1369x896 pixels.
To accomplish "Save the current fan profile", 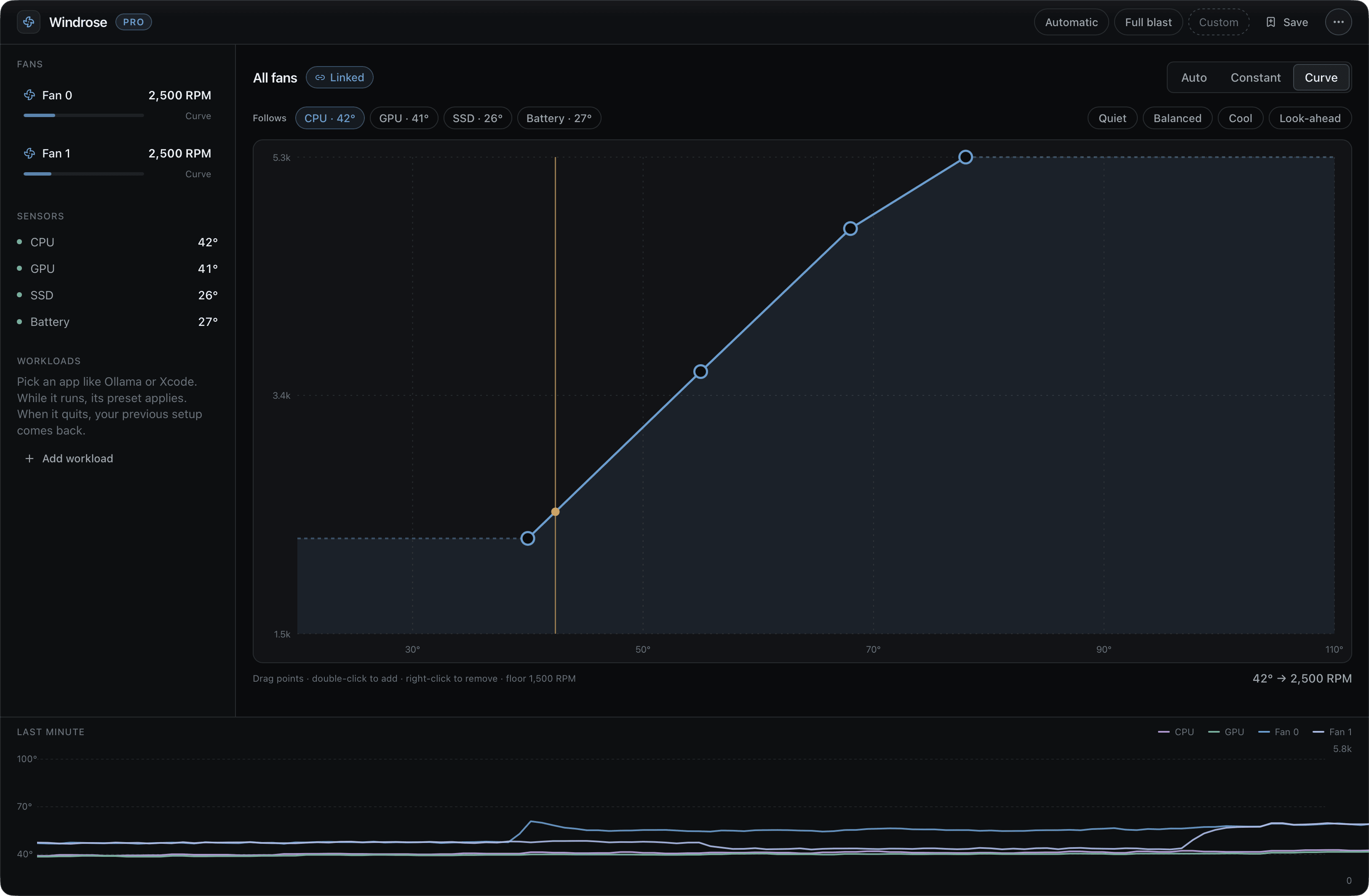I will pos(1287,22).
